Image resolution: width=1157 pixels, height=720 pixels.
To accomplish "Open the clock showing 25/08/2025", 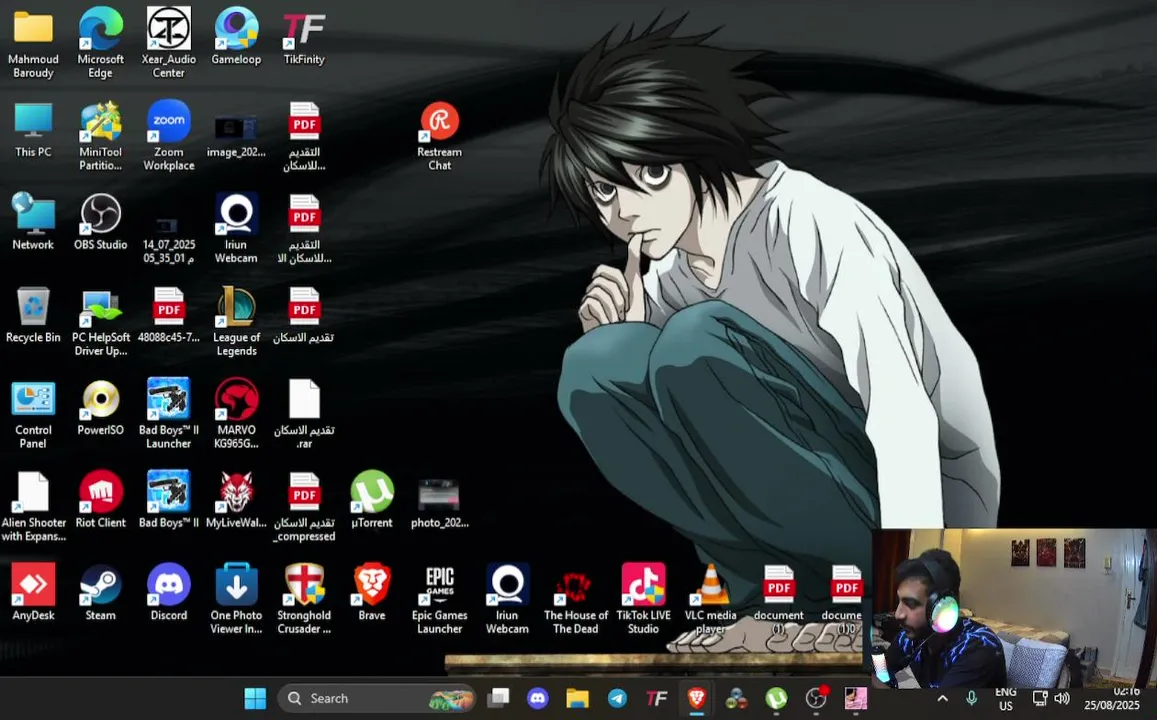I will tap(1112, 699).
